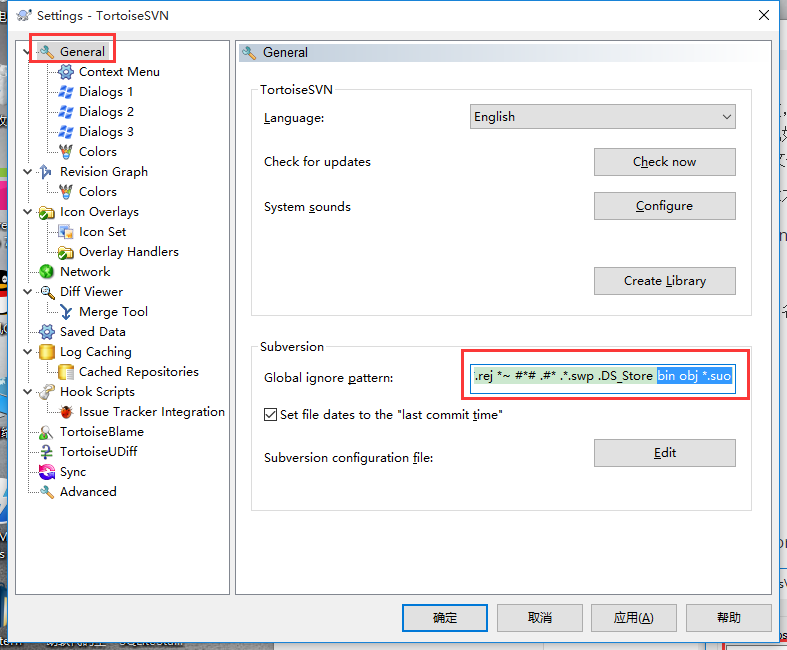Click the Dialogs 1 icon
The width and height of the screenshot is (787, 650).
click(66, 92)
